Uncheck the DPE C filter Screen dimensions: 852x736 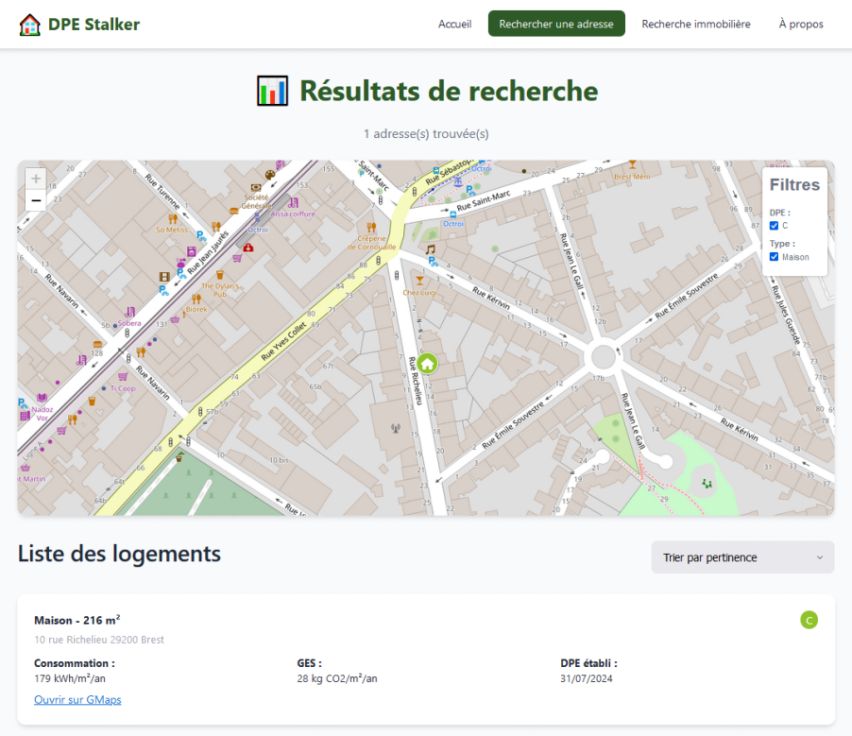774,225
